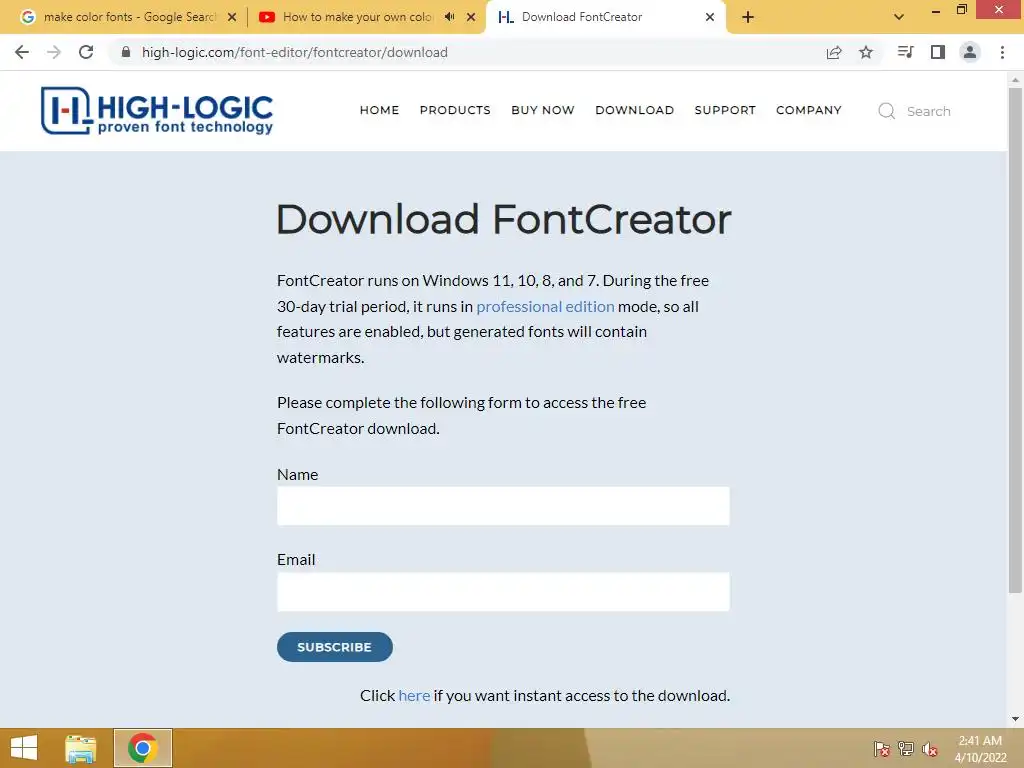Click the browser forward arrow

54,52
